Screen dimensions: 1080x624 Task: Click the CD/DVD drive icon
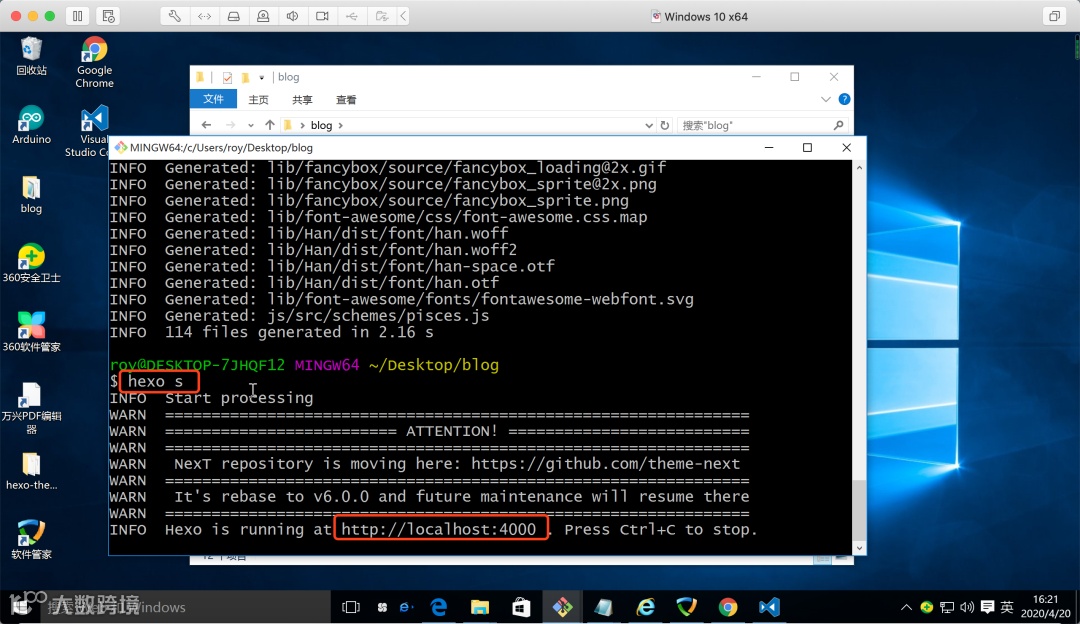(x=263, y=16)
